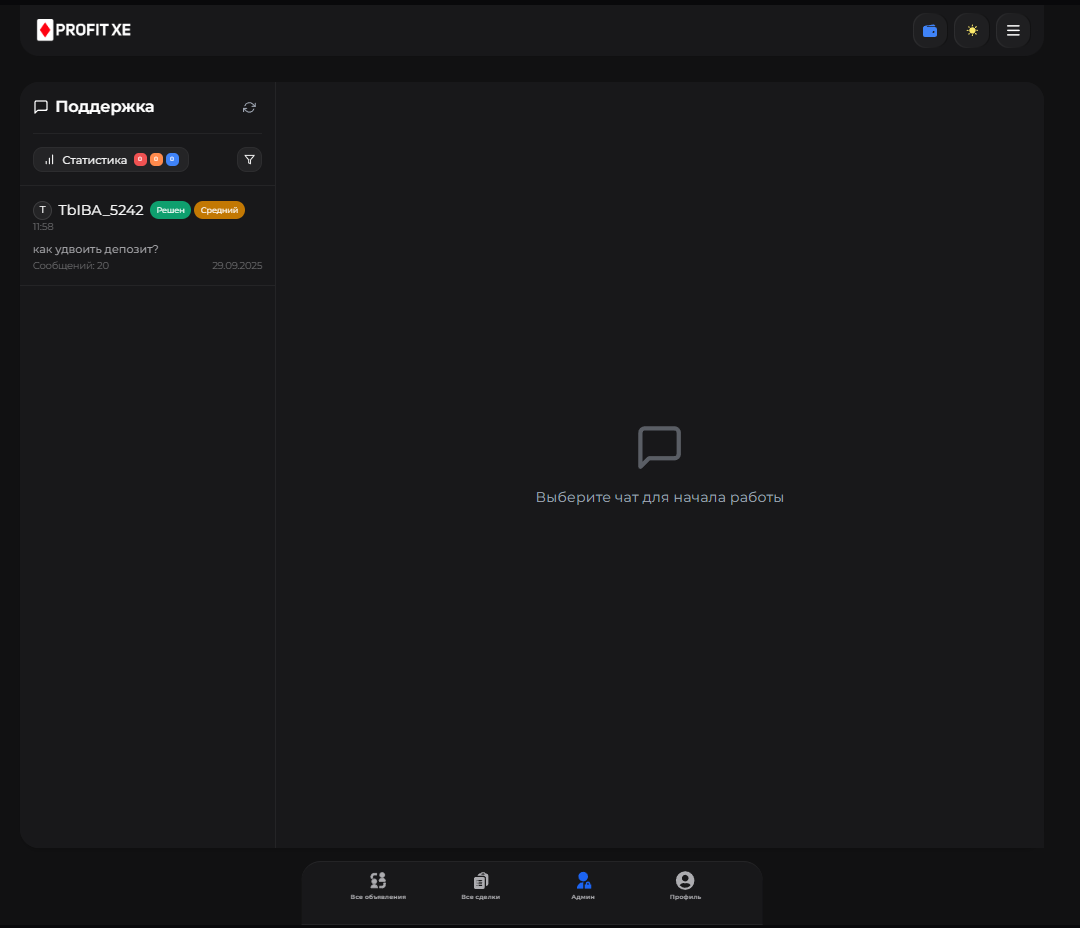Viewport: 1080px width, 928px height.
Task: Open the Админ section
Action: (583, 886)
